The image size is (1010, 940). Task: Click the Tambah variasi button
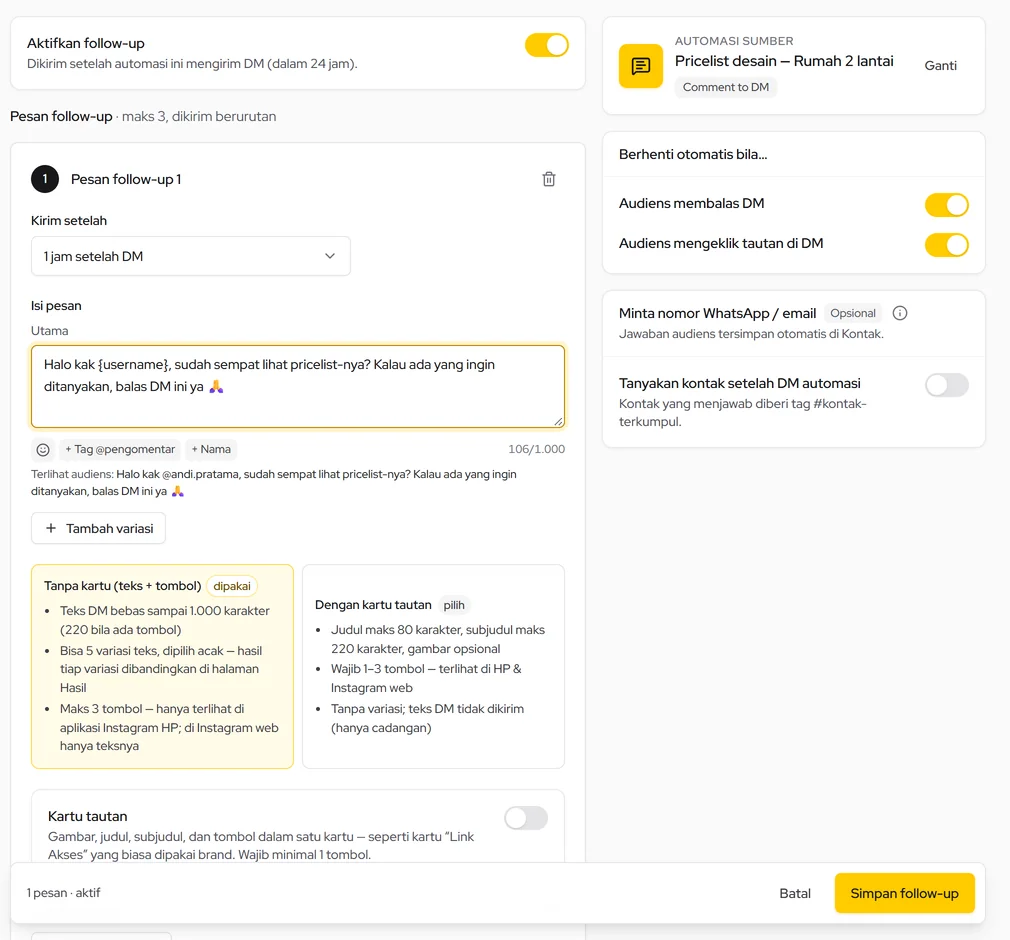(99, 528)
